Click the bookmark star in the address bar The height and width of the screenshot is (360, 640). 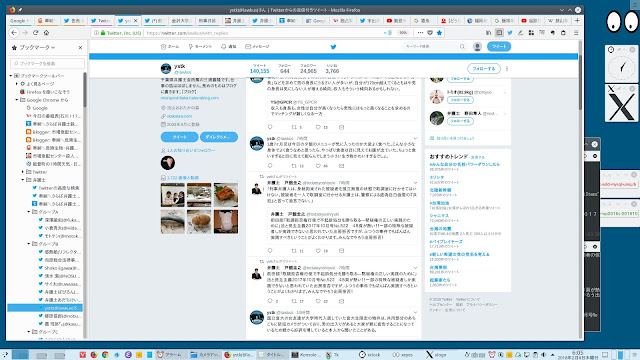[439, 33]
